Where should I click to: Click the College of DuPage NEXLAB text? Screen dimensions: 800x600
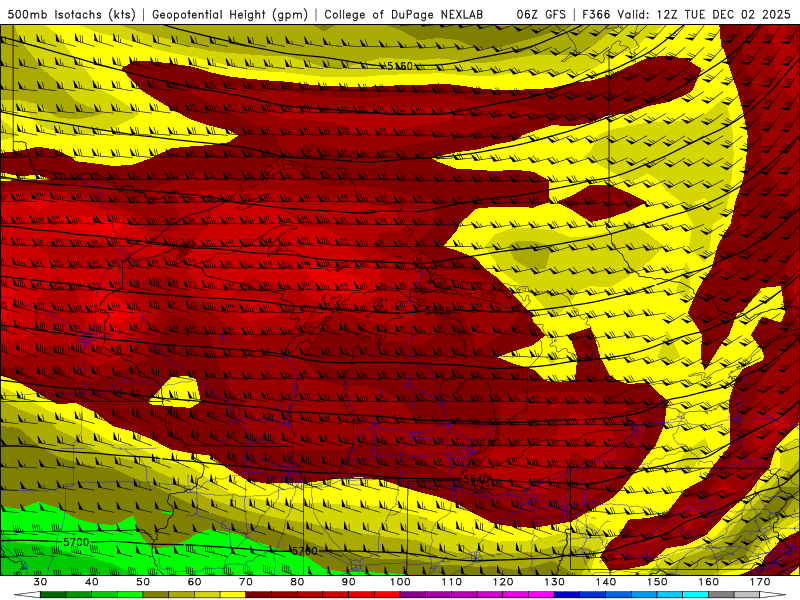click(x=403, y=14)
